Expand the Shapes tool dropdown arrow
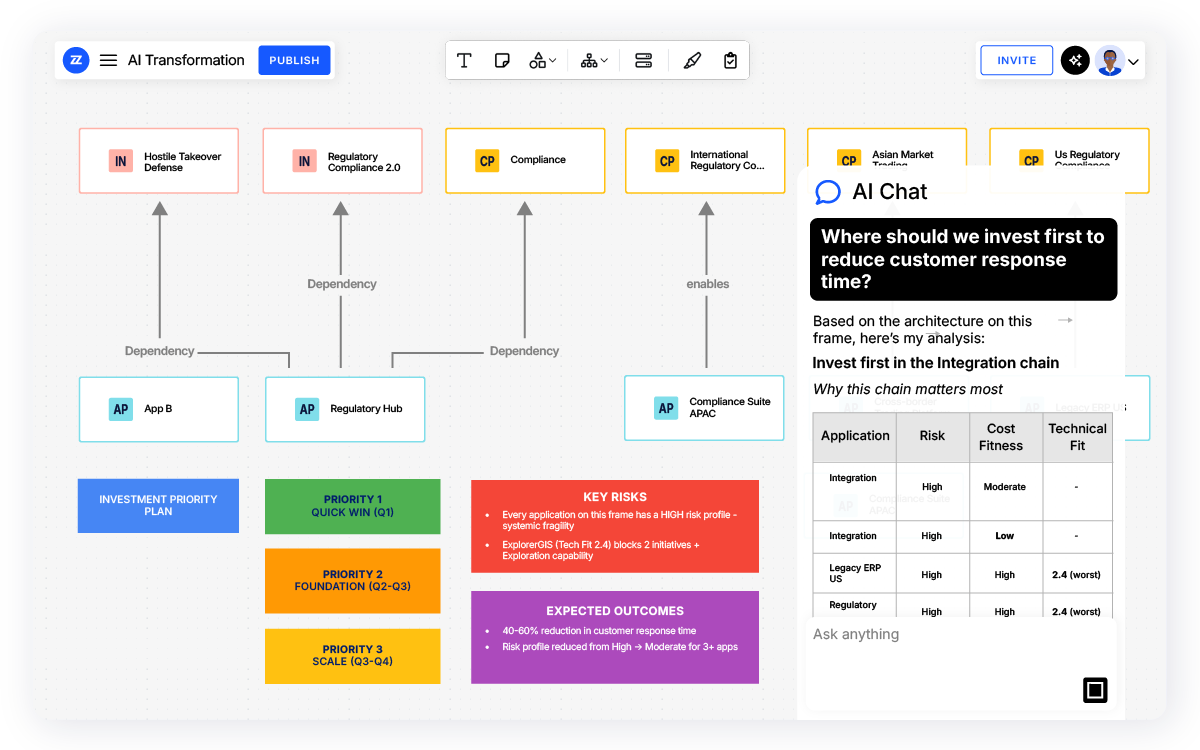This screenshot has width=1200, height=750. (x=553, y=61)
